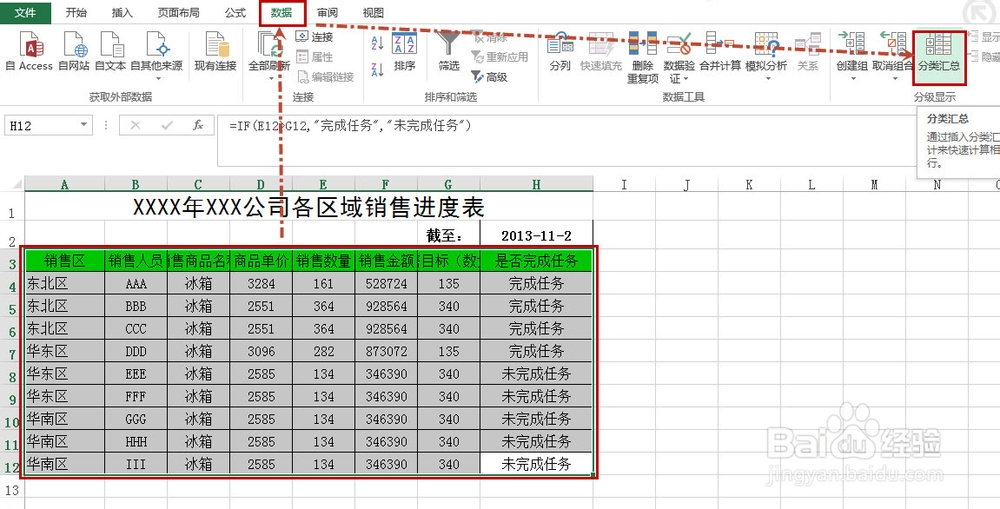Click 华南区 in row 10
1000x509 pixels.
(x=64, y=418)
